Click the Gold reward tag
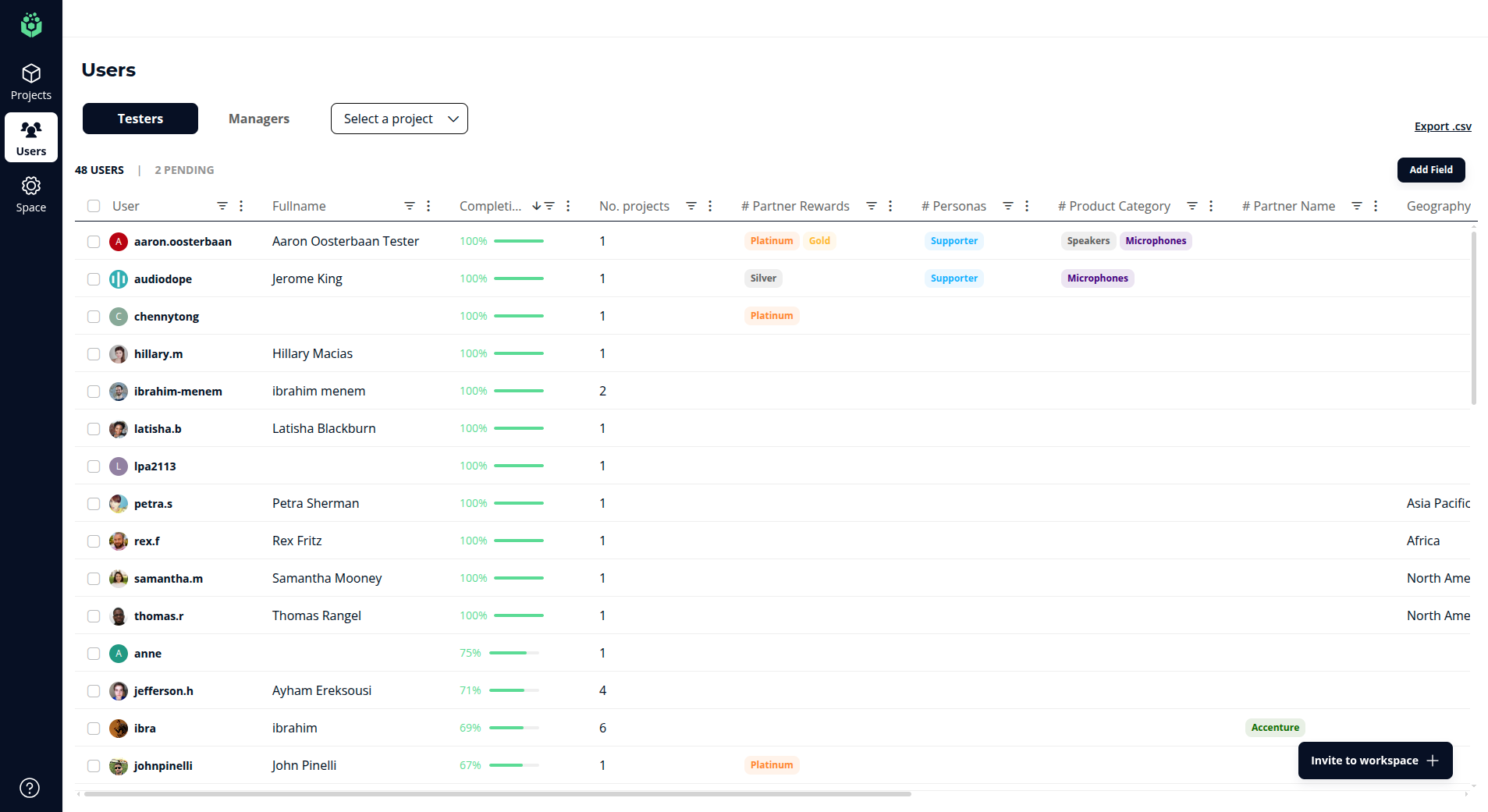 click(x=819, y=241)
